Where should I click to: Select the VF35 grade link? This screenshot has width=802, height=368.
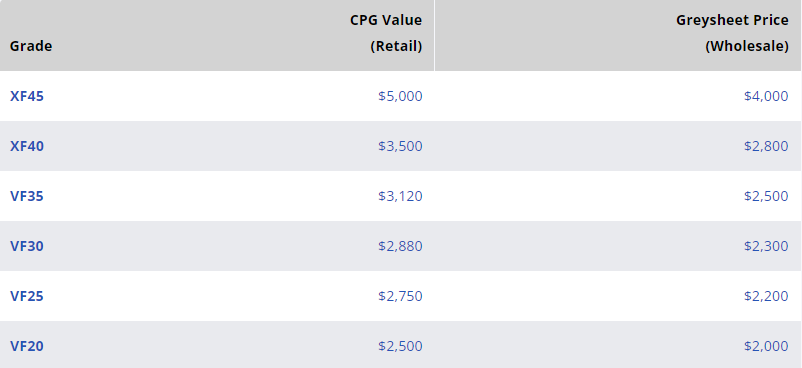pyautogui.click(x=27, y=196)
